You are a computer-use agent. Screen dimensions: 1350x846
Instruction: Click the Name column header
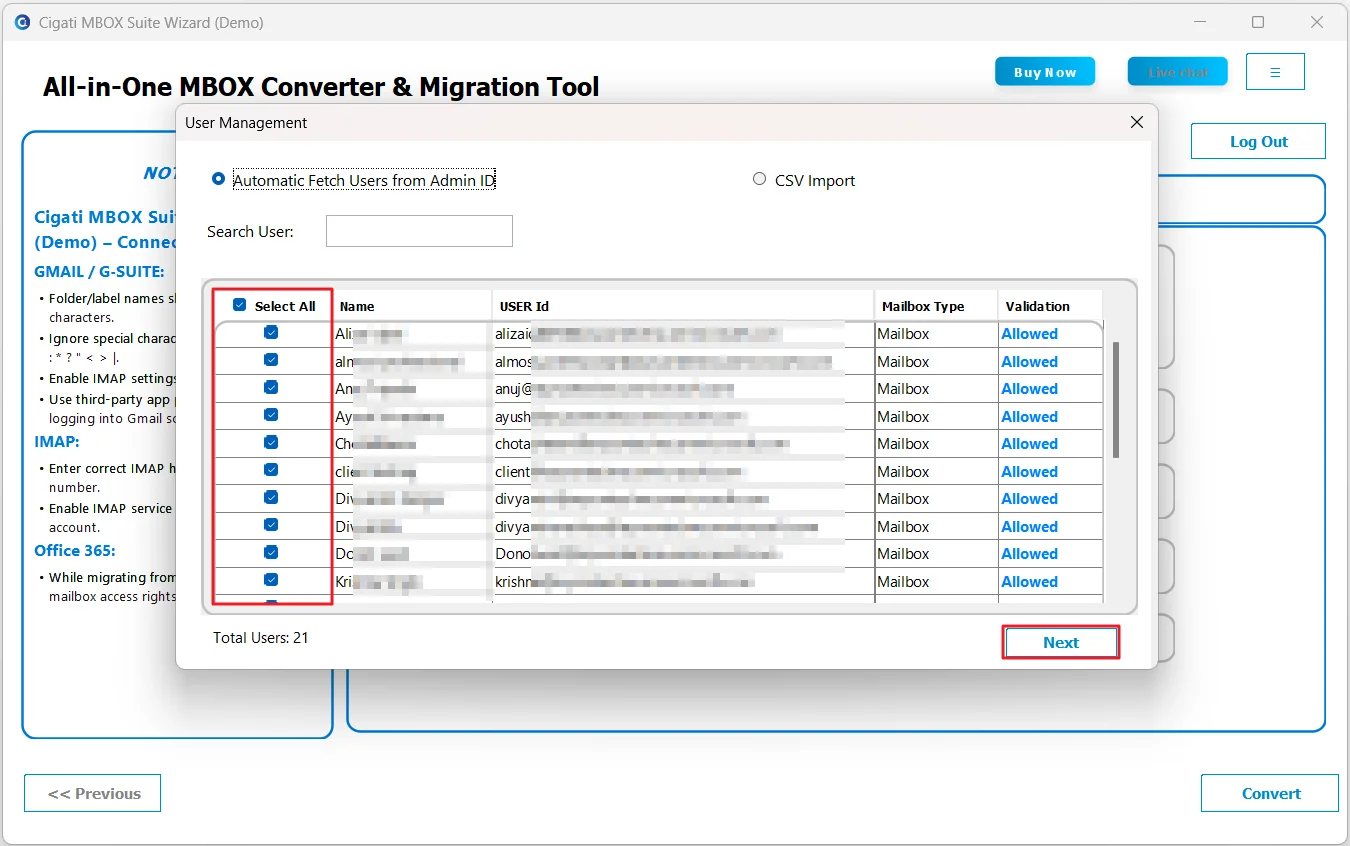pos(412,306)
